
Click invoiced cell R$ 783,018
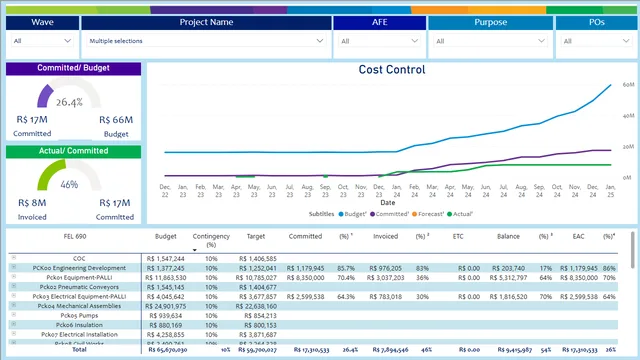coord(386,297)
